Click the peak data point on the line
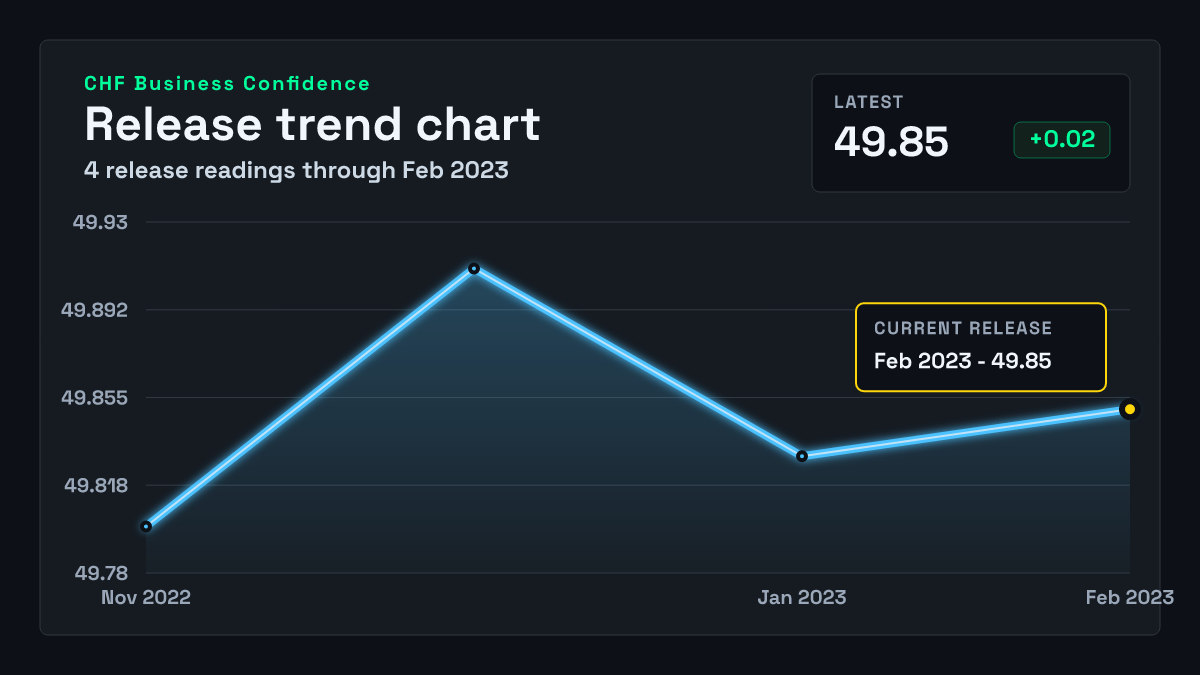The width and height of the screenshot is (1200, 675). (x=474, y=268)
